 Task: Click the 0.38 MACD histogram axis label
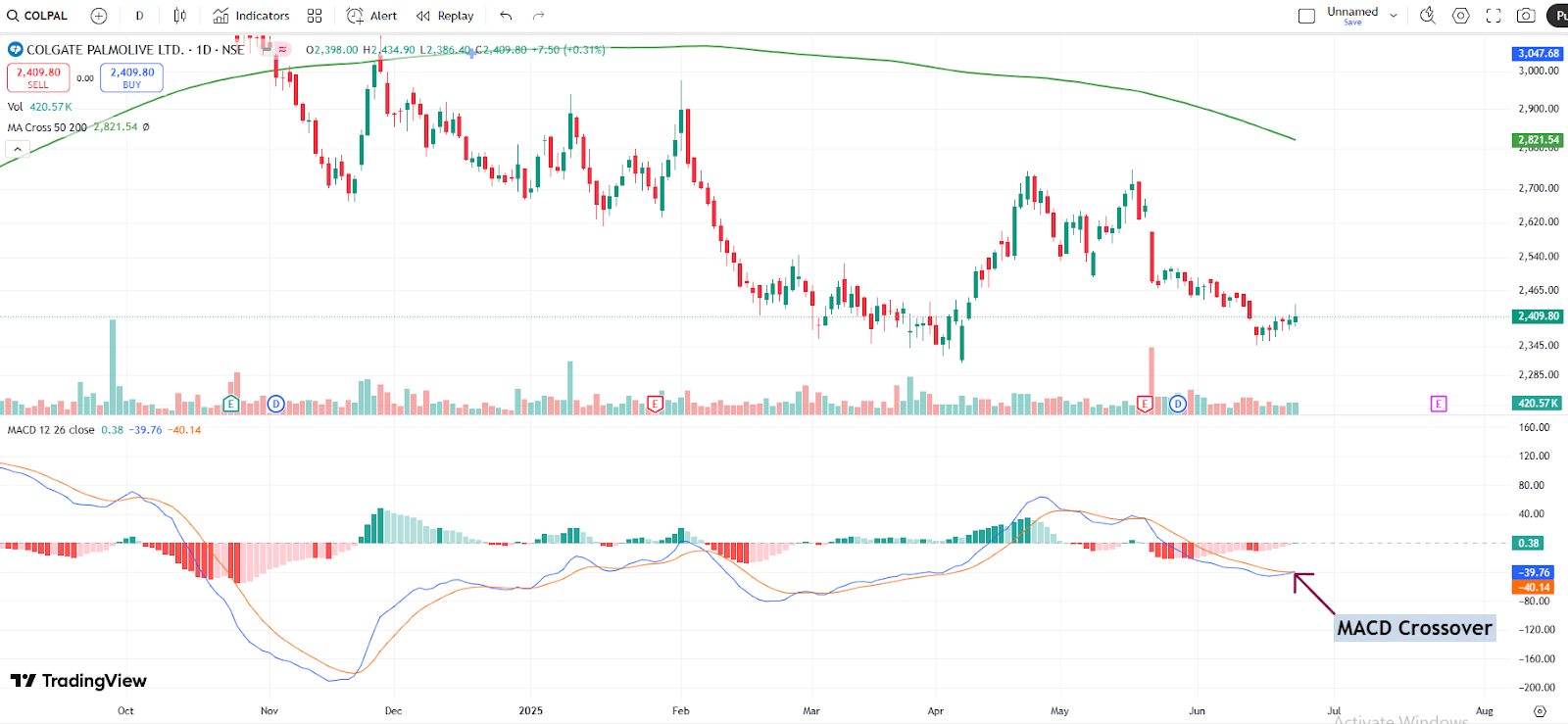[1529, 543]
